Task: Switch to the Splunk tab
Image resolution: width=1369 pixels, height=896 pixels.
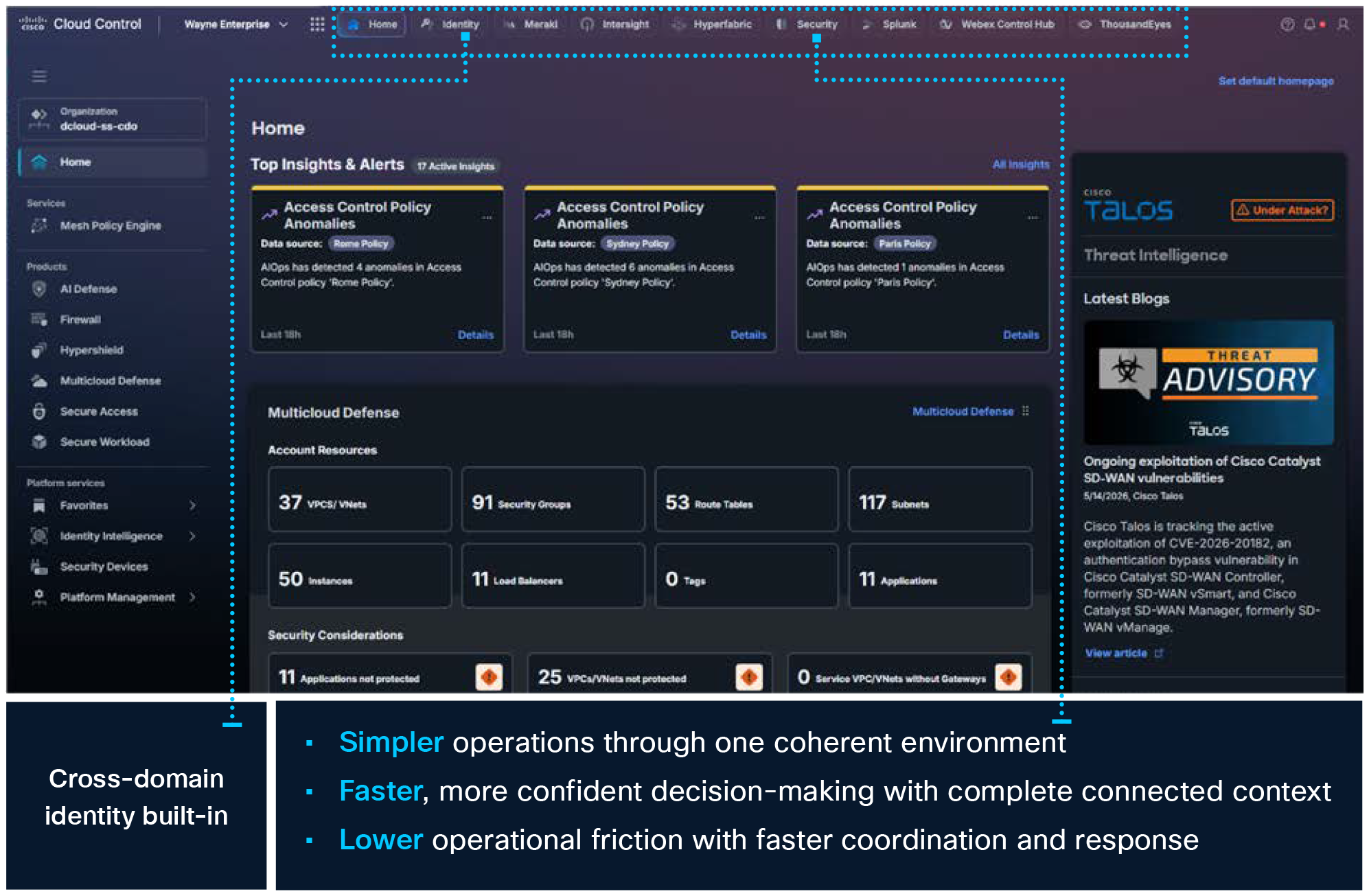Action: pos(889,25)
